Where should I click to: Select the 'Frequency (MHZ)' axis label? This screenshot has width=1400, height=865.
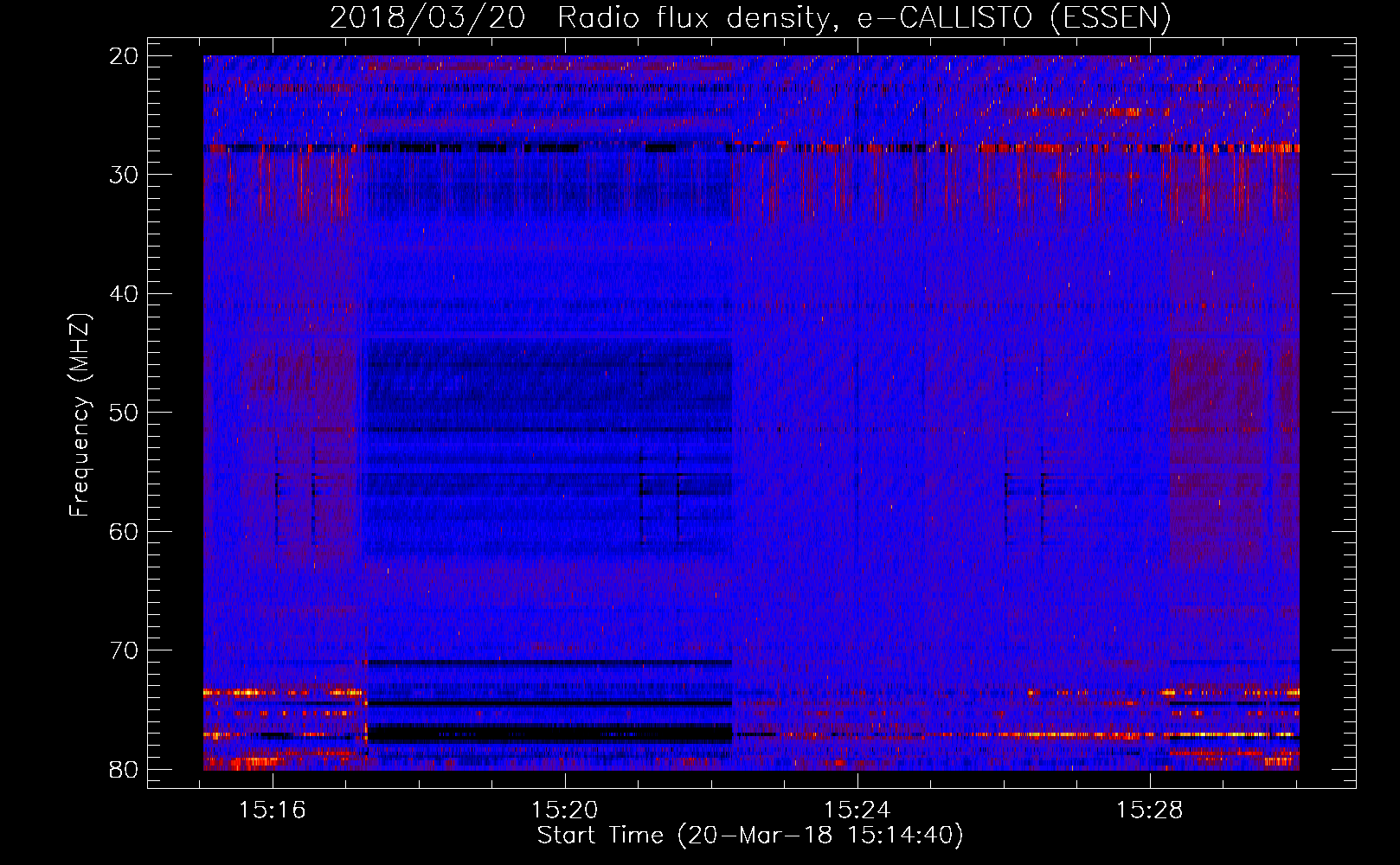(80, 415)
